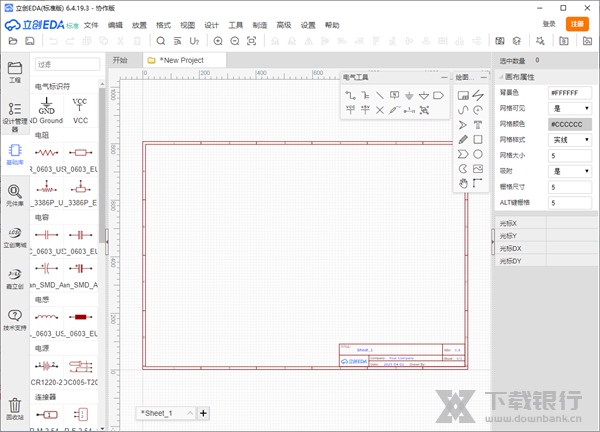
Task: Select the Wire tool in 电气工具
Action: pos(350,95)
